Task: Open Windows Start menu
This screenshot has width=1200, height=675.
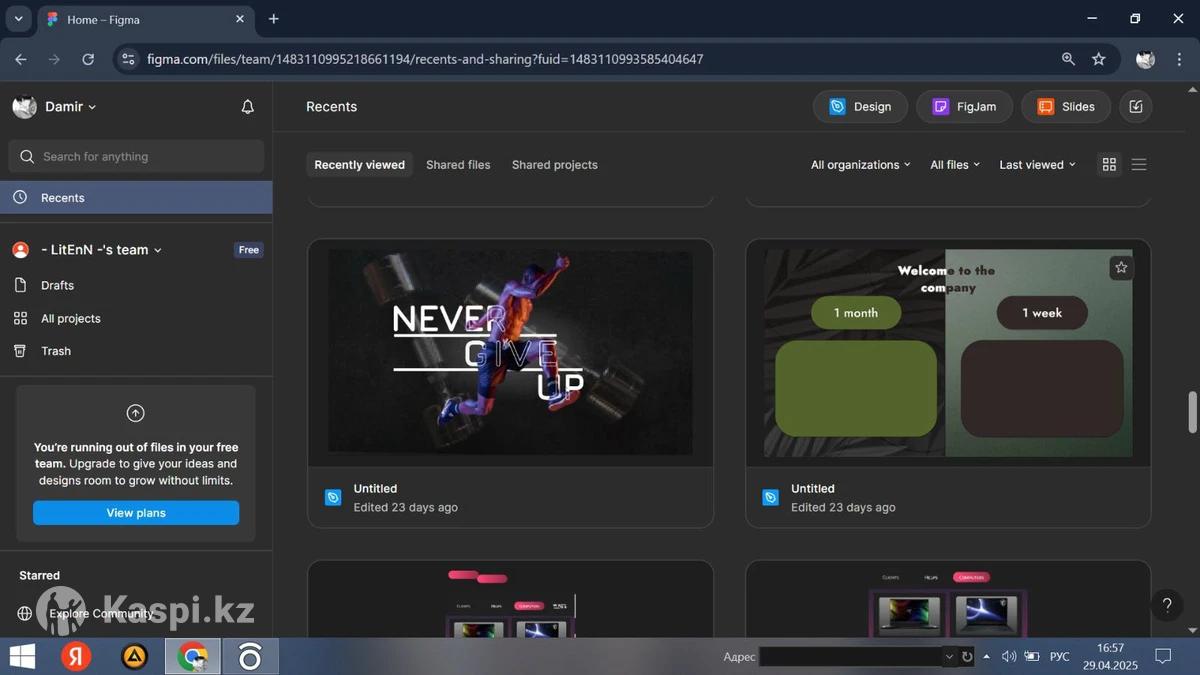Action: pos(22,656)
